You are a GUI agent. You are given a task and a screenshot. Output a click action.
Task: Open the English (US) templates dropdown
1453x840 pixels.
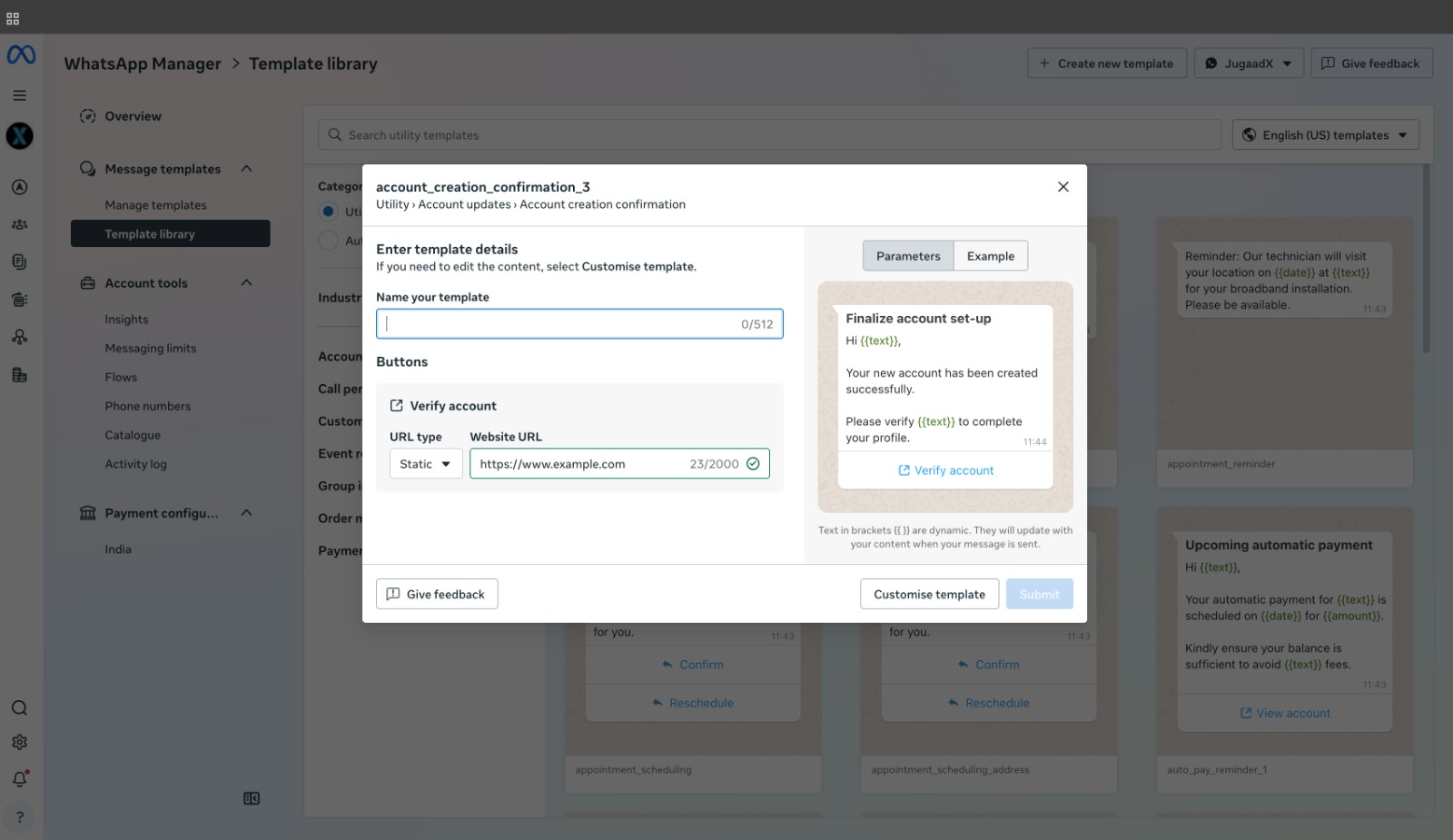1325,135
